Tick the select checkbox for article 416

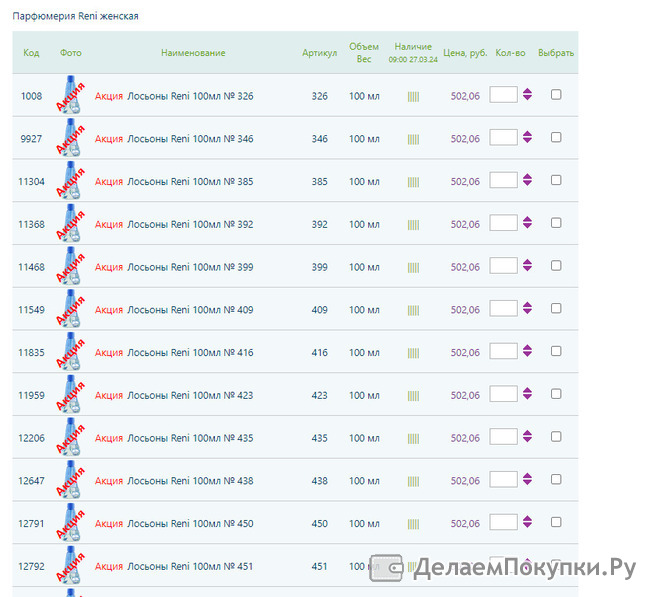(x=556, y=351)
